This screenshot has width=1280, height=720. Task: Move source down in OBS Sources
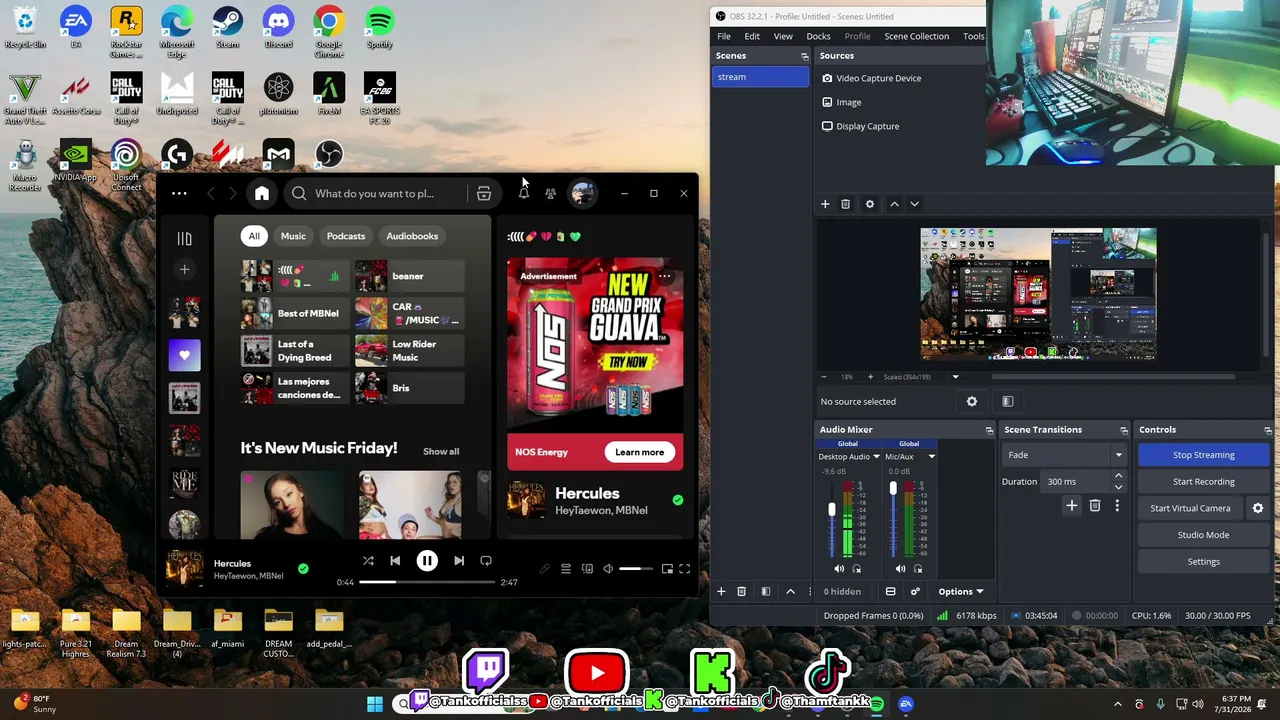(914, 204)
